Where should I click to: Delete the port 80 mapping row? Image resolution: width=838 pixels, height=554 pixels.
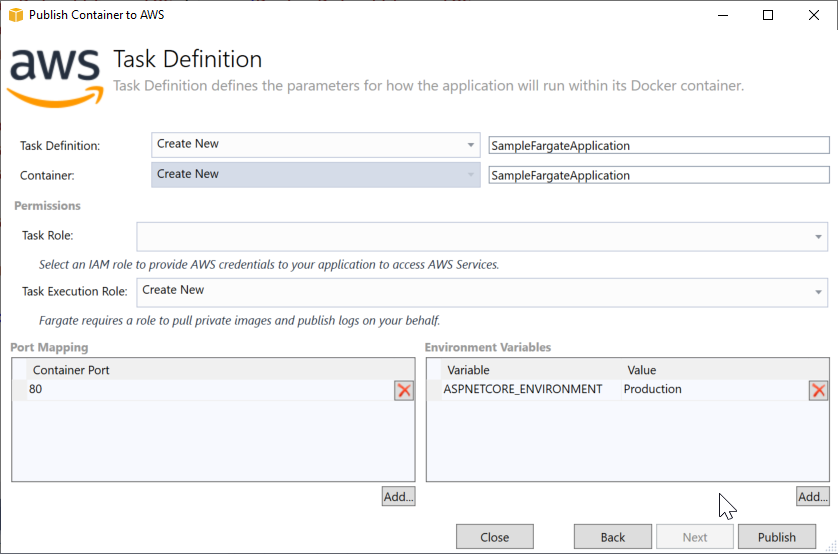tap(404, 390)
